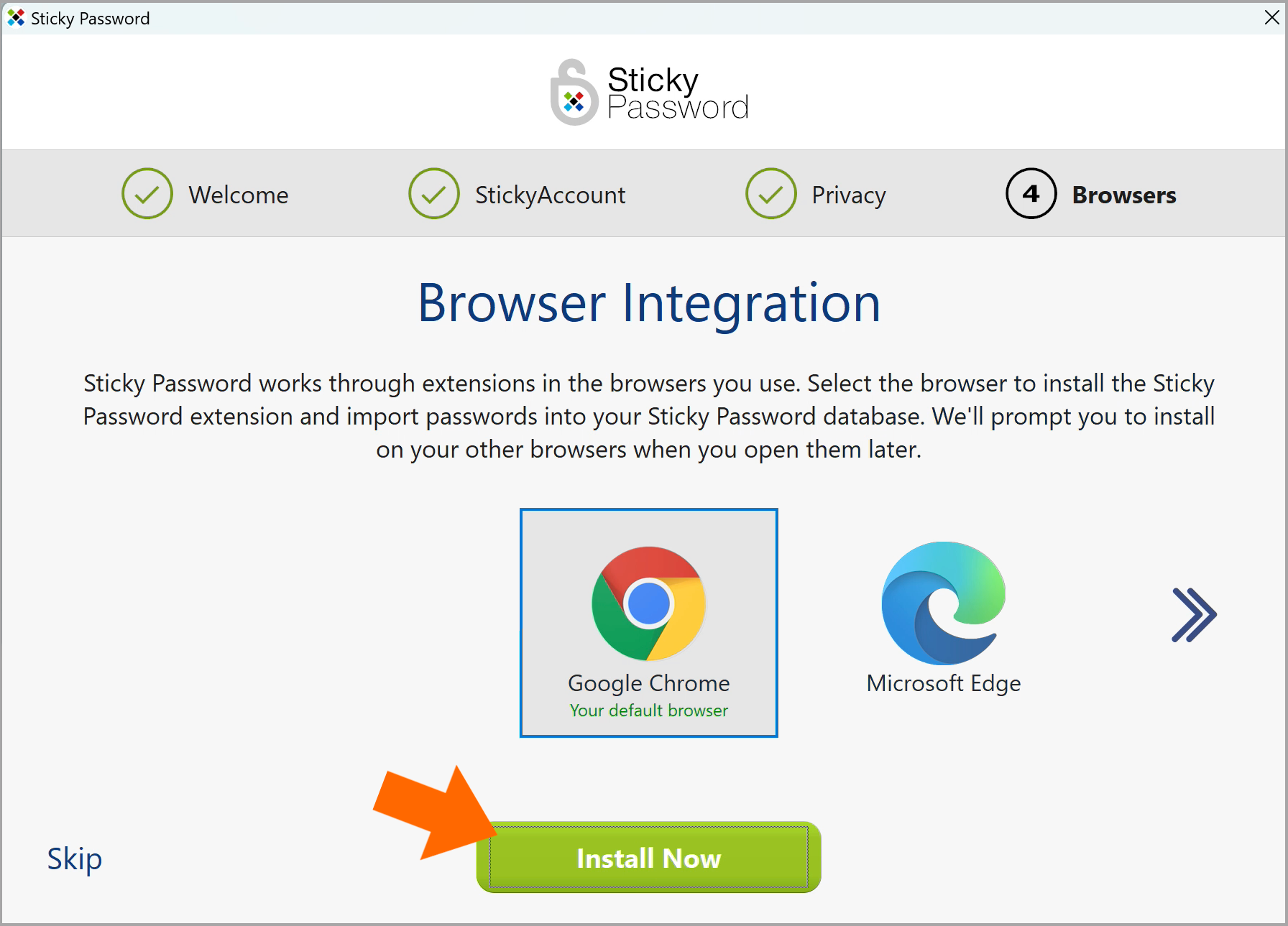
Task: Choose the Microsoft Edge browser icon
Action: [x=943, y=603]
